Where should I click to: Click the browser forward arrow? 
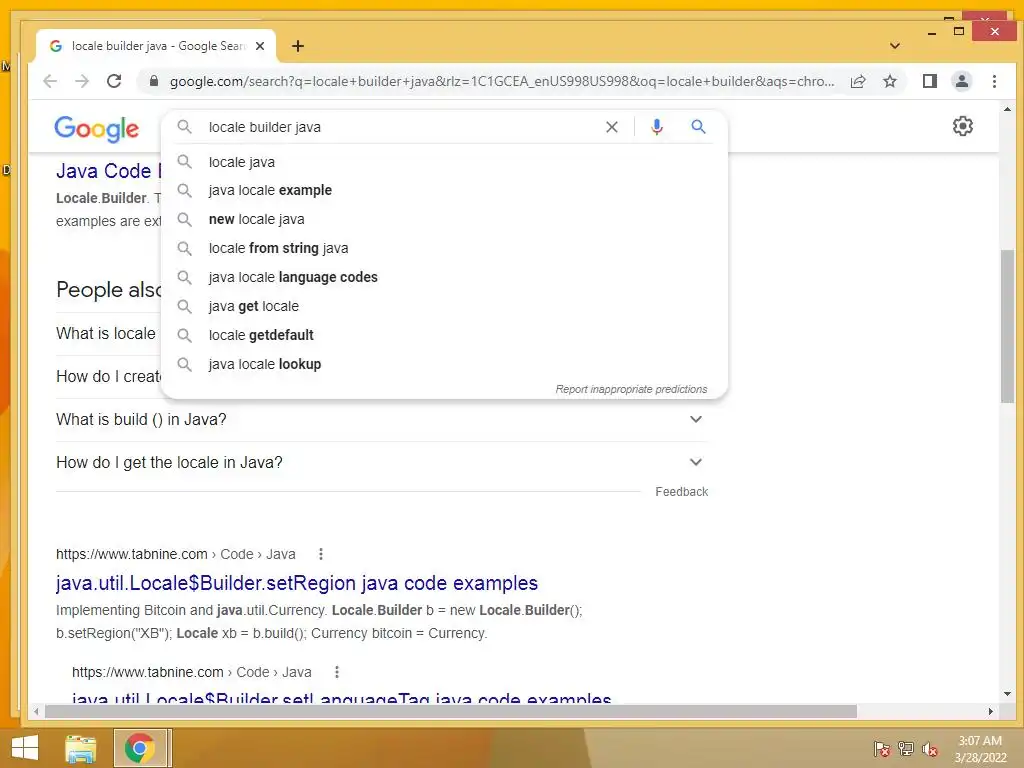[82, 81]
